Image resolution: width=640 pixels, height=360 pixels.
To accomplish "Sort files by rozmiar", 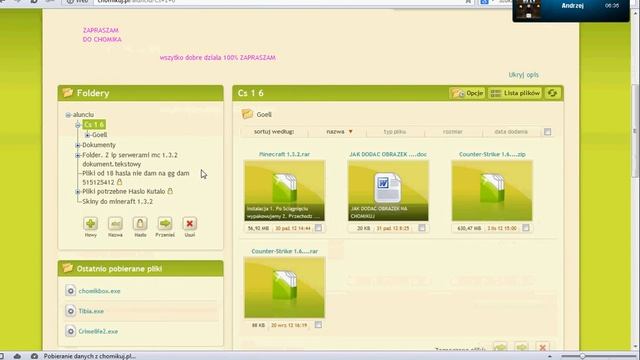I will [x=453, y=132].
